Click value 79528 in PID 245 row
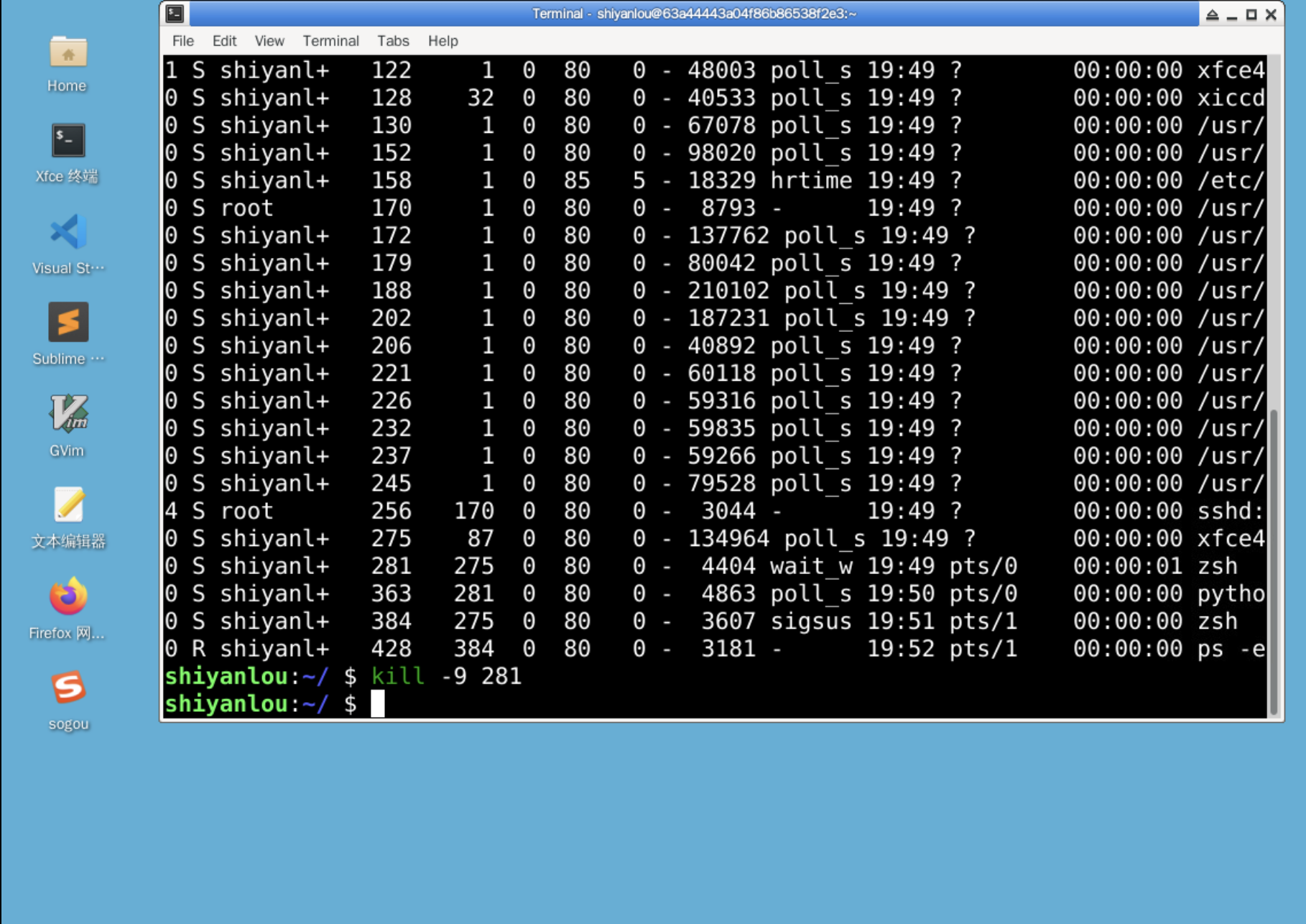 (x=722, y=484)
